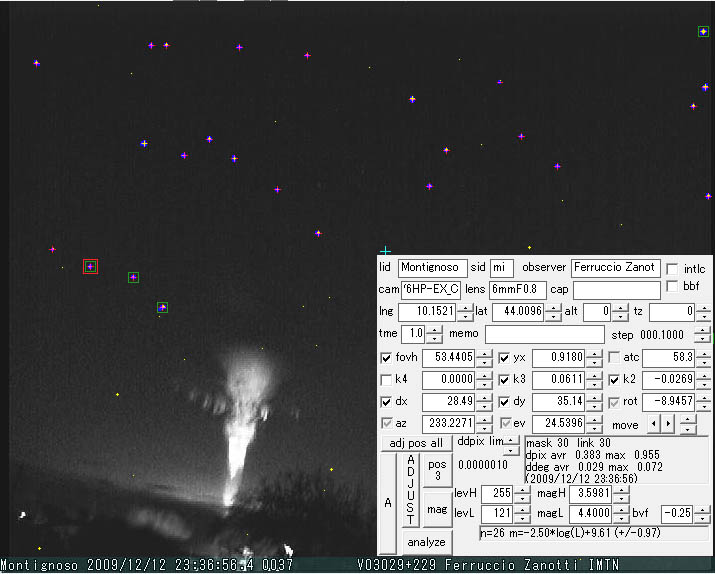Screen dimensions: 715x574
Task: Increase magH with its up arrow
Action: [621, 489]
